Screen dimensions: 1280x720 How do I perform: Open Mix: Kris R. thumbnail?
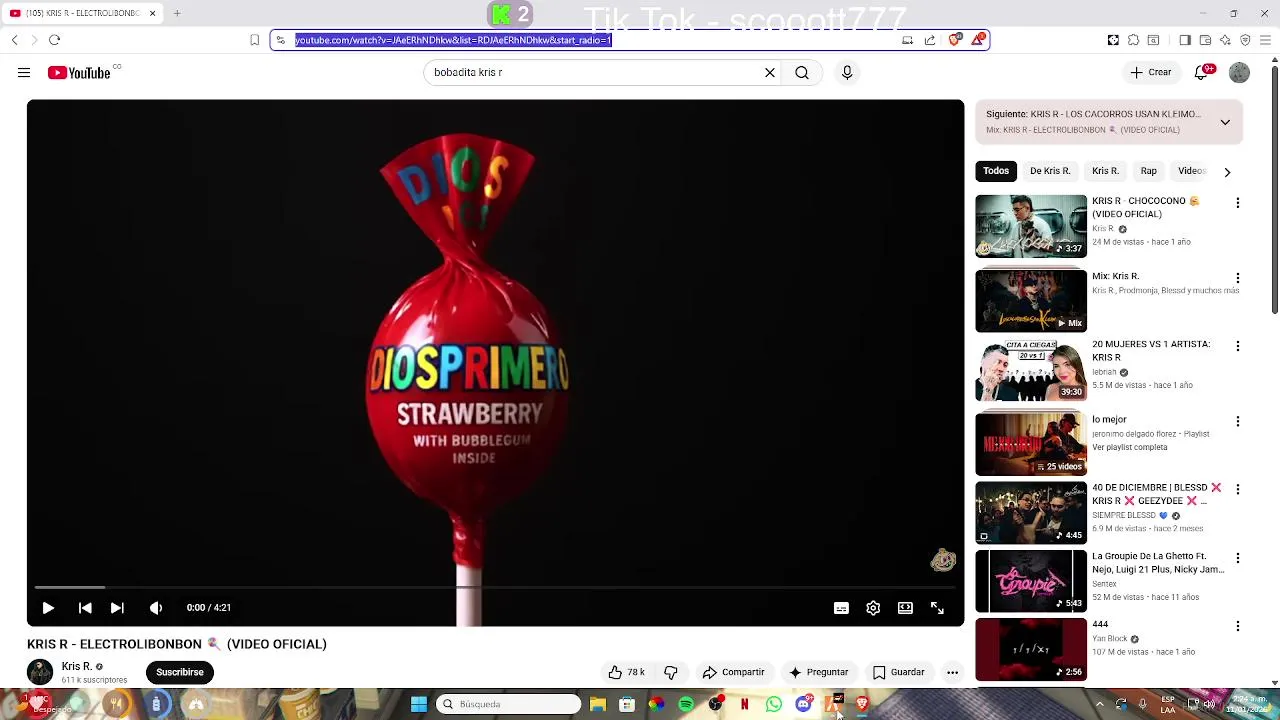coord(1031,301)
